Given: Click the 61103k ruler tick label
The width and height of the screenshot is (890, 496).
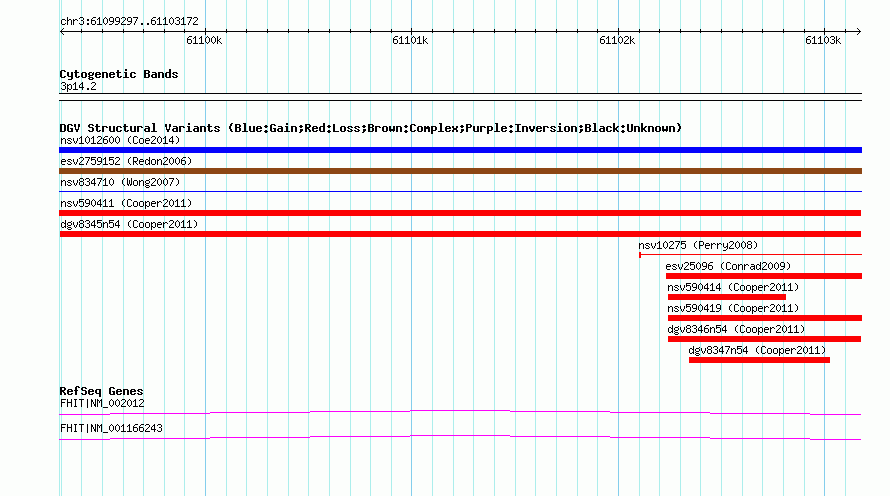Looking at the screenshot, I should click(823, 40).
